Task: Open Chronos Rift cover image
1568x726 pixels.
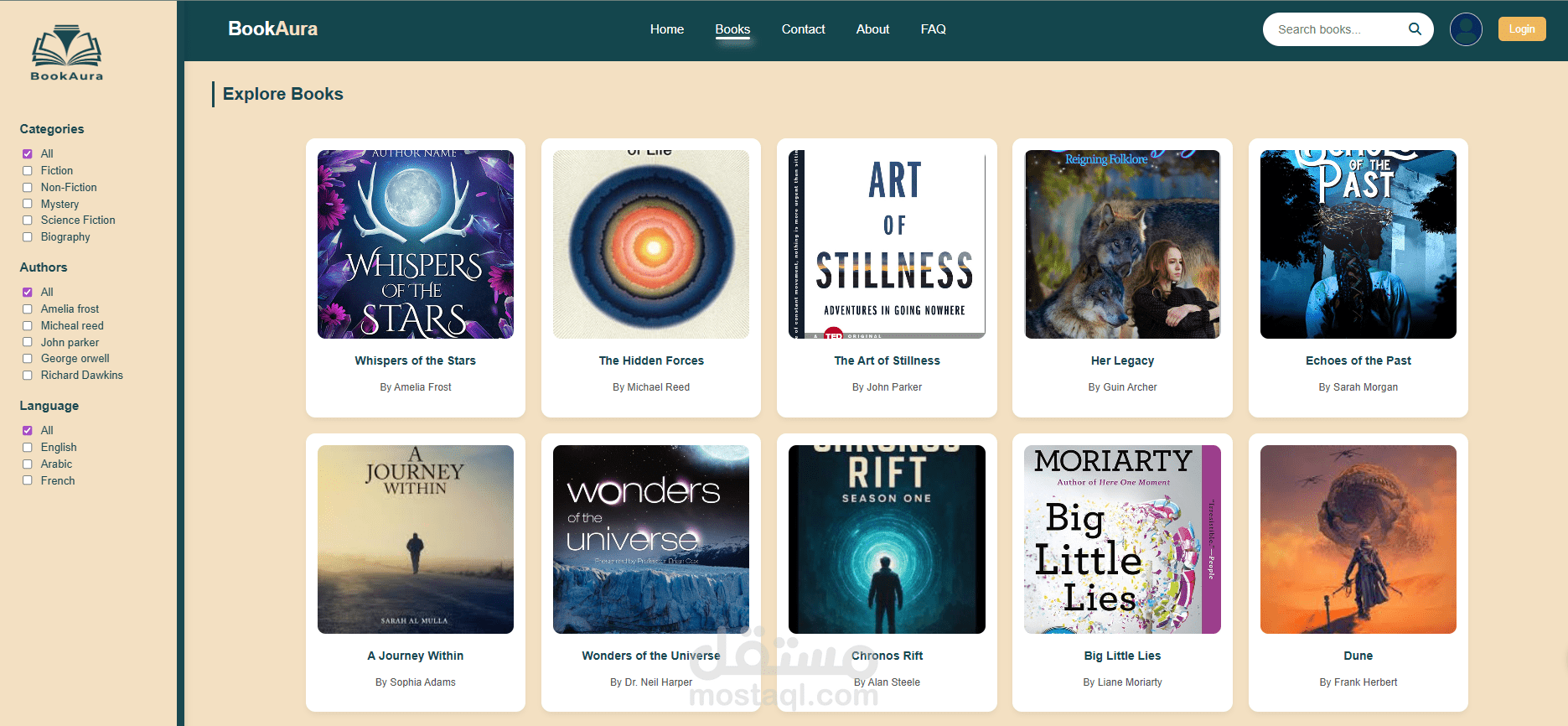Action: [x=887, y=539]
